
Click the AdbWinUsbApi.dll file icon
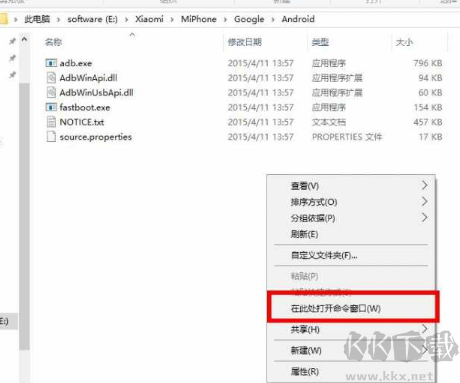(x=51, y=92)
